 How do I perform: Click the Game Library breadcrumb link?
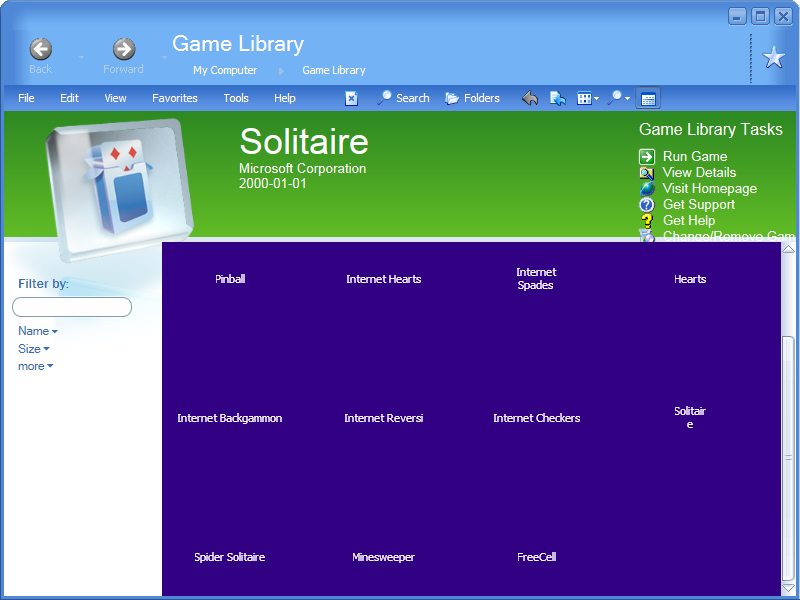334,70
